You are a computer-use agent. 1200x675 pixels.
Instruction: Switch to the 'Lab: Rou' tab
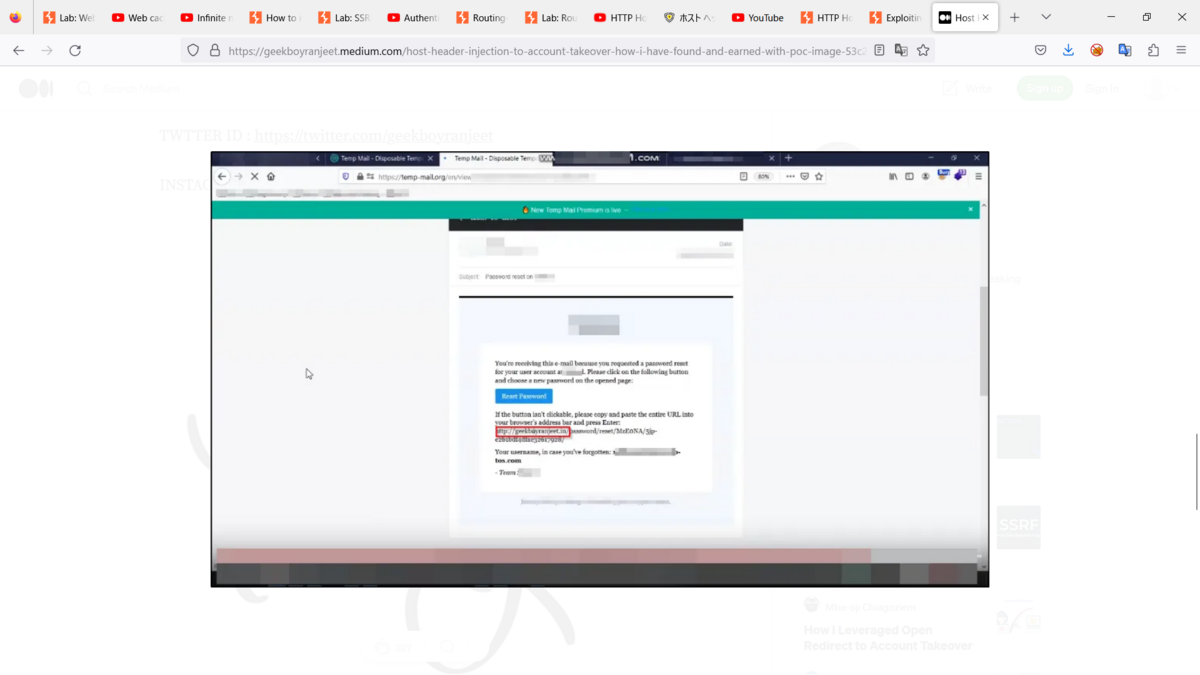click(549, 17)
